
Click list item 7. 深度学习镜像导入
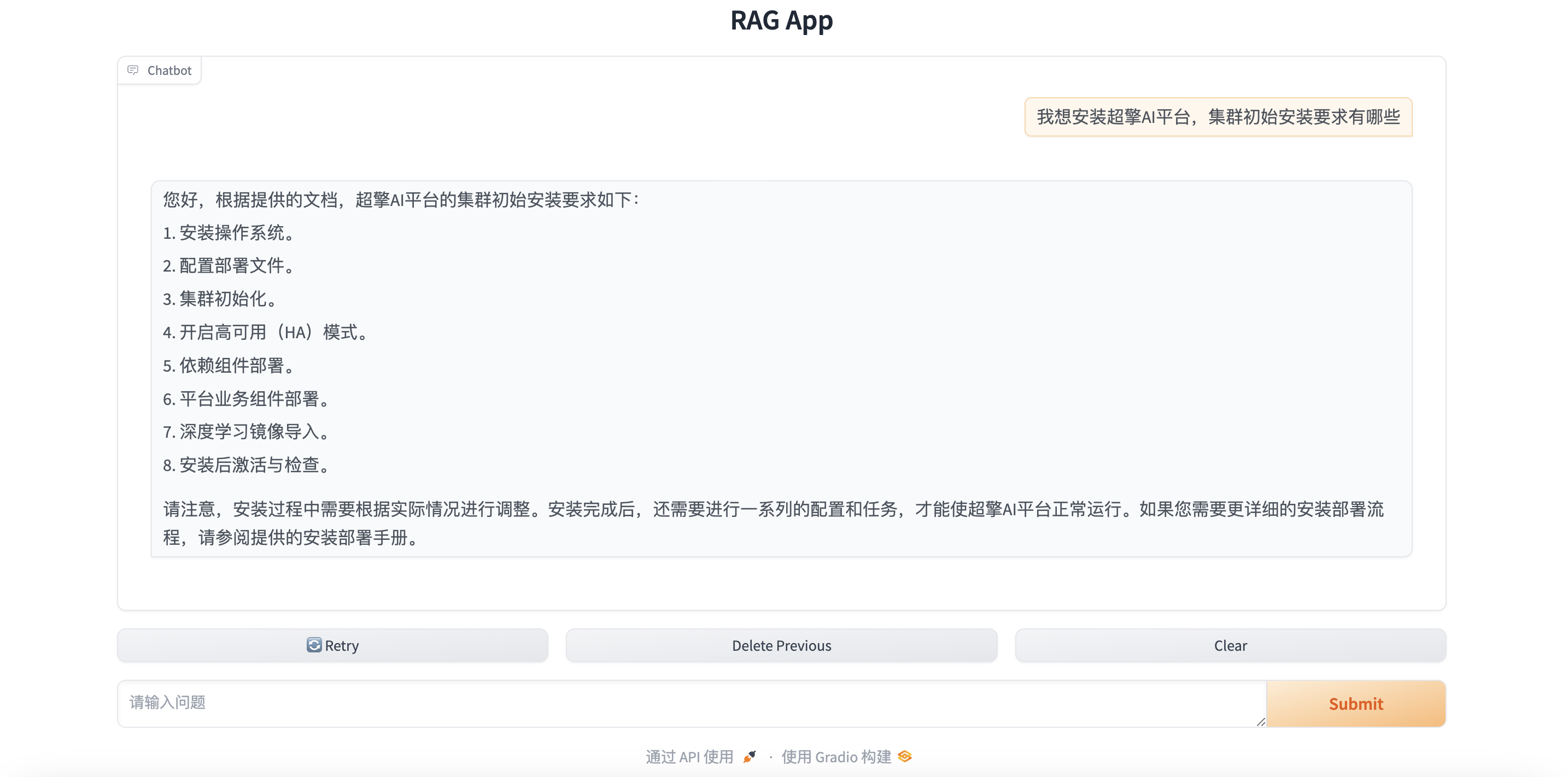tap(247, 432)
